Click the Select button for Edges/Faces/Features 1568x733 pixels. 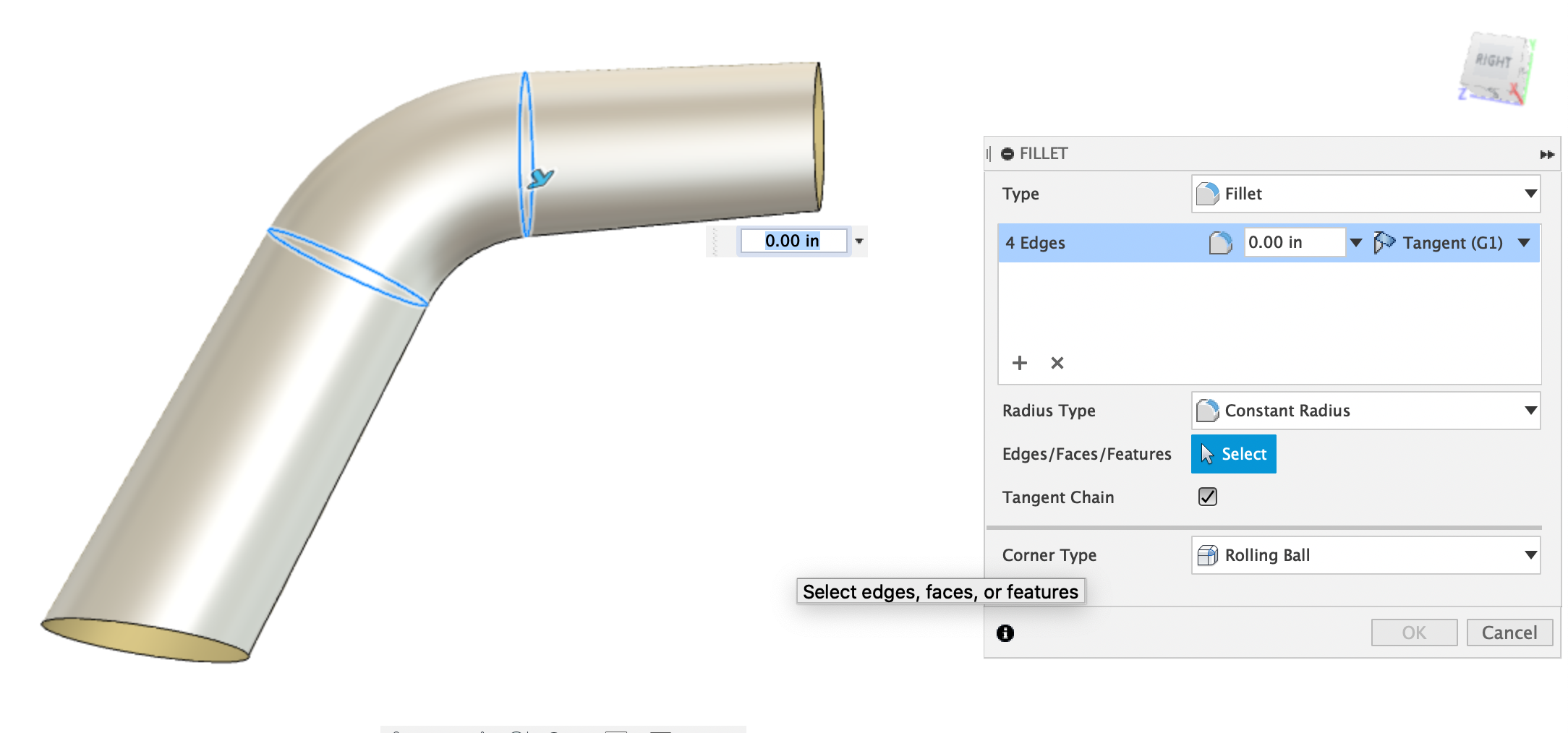1233,454
